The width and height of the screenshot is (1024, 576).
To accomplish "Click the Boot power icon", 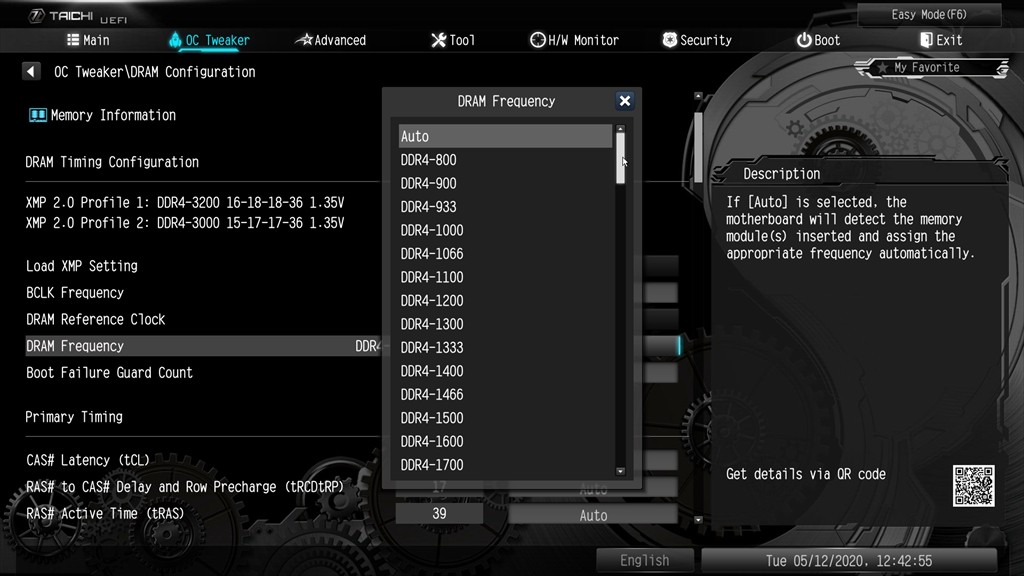I will pos(804,40).
